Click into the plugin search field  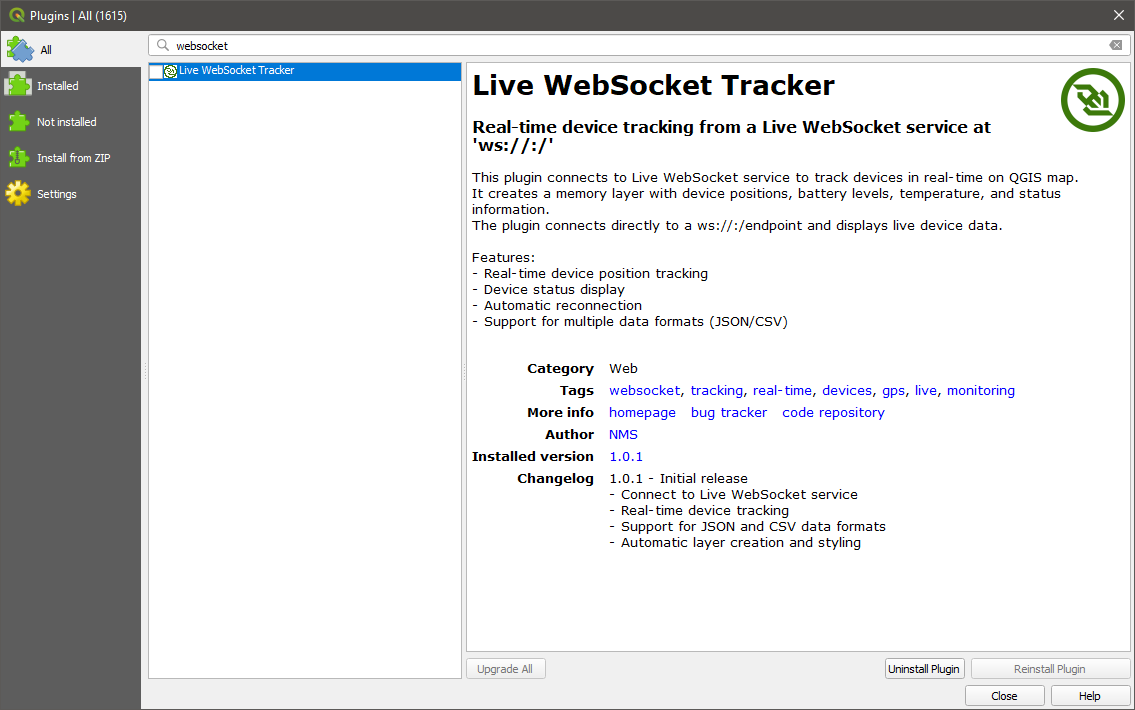point(637,46)
